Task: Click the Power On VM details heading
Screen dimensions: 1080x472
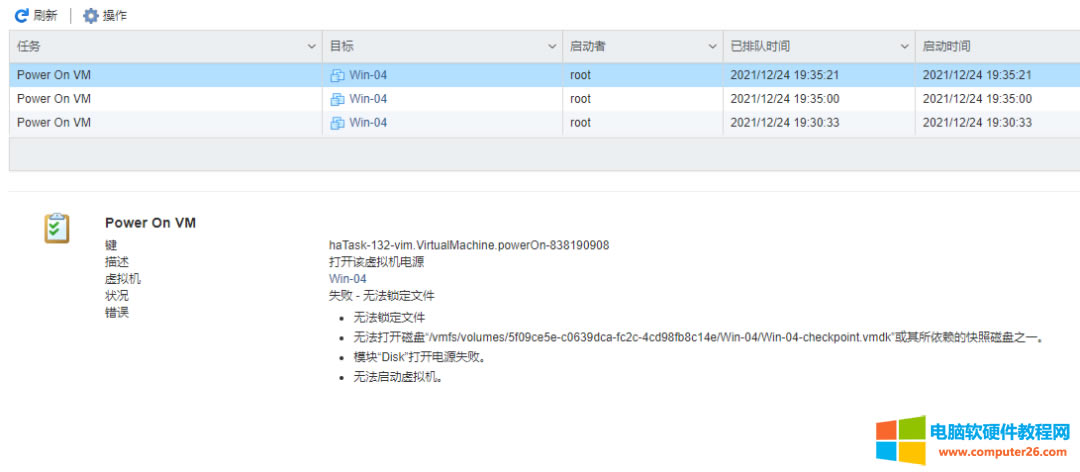Action: tap(150, 223)
